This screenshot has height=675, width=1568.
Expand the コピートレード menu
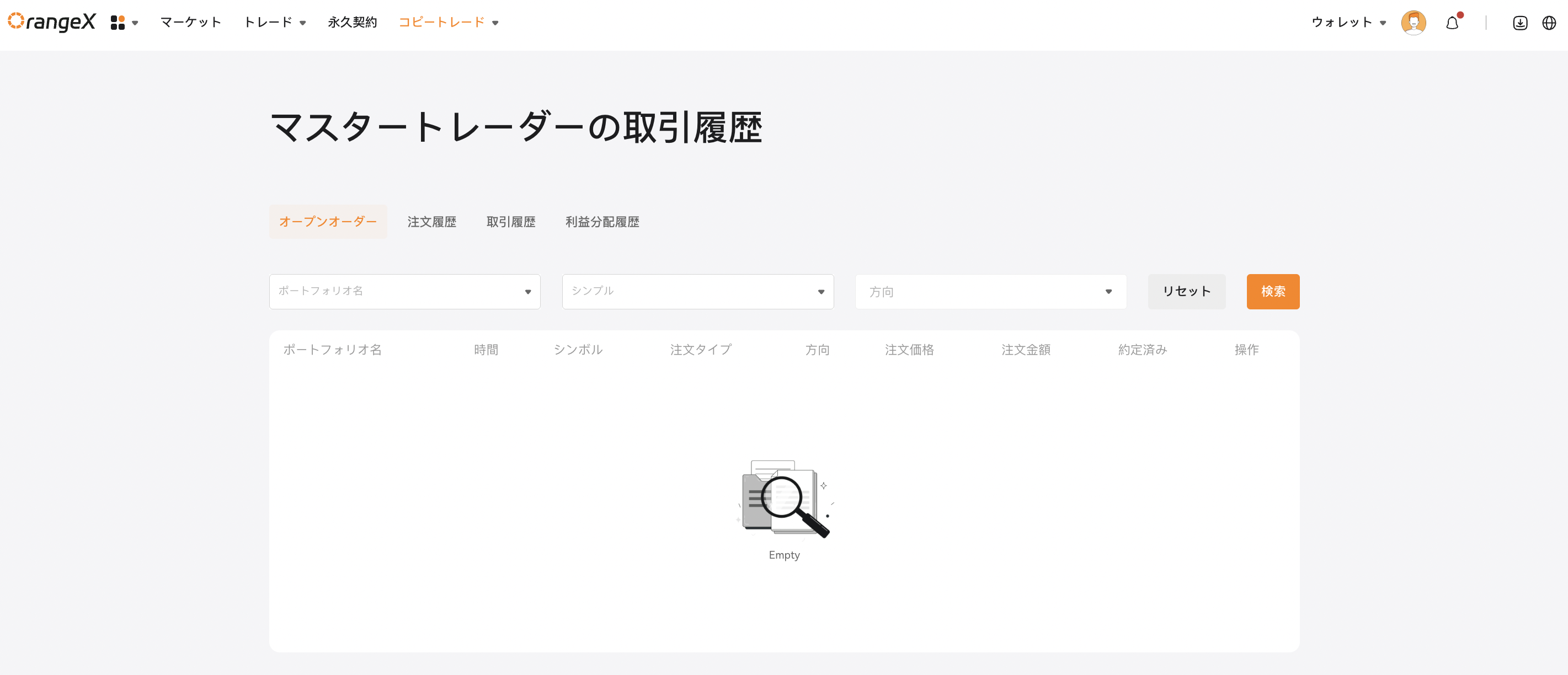449,23
